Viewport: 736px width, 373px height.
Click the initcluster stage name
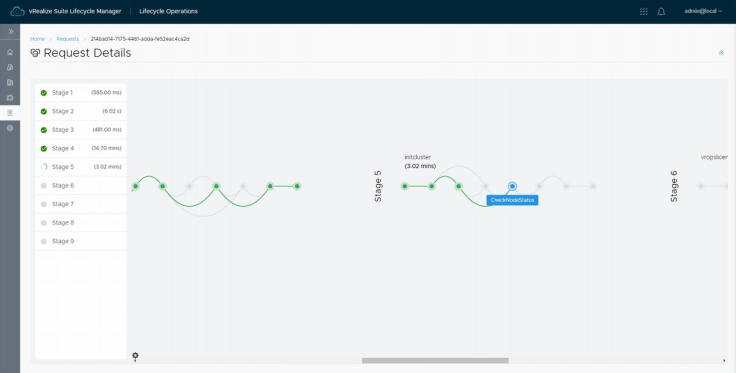[x=417, y=157]
